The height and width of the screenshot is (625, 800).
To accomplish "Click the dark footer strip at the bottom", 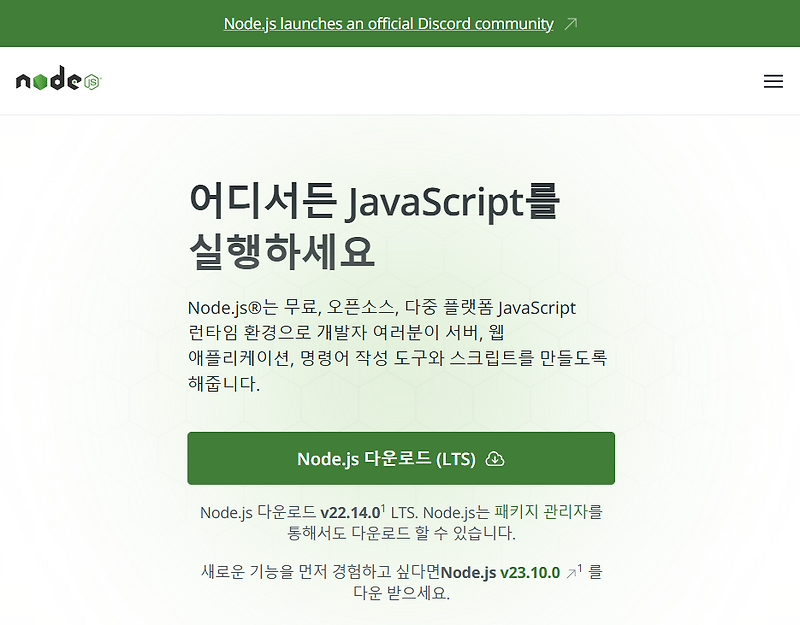I will coord(400,621).
